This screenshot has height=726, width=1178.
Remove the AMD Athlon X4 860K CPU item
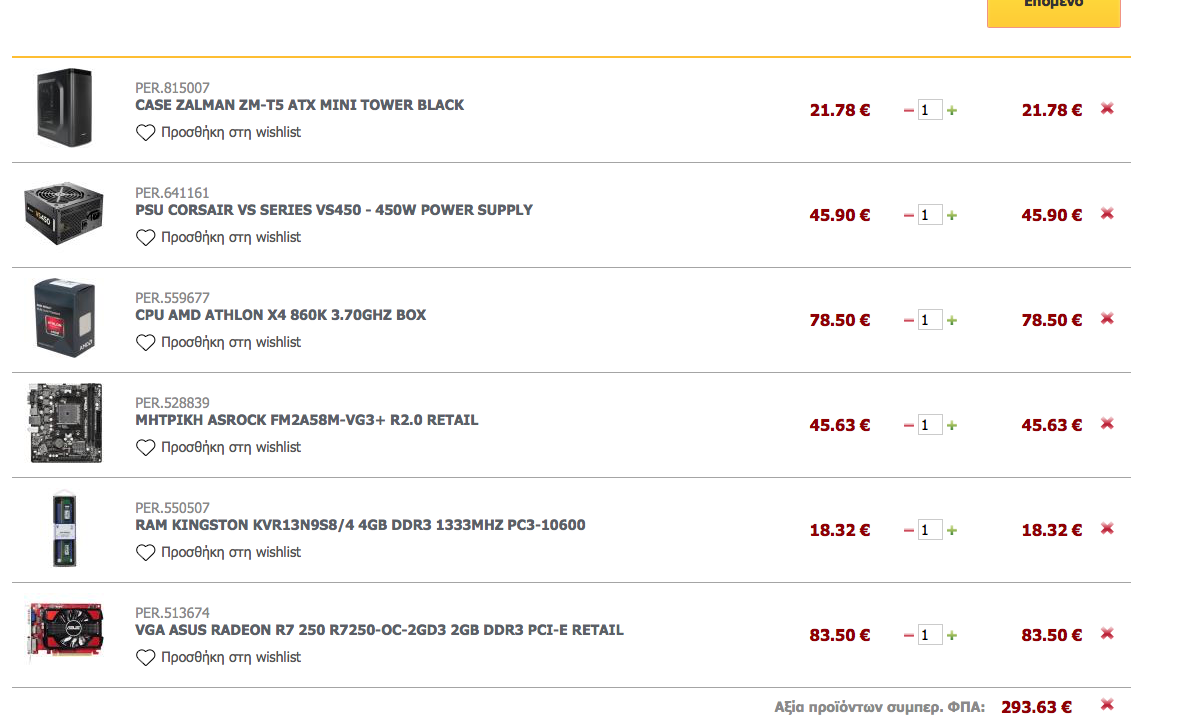1107,319
